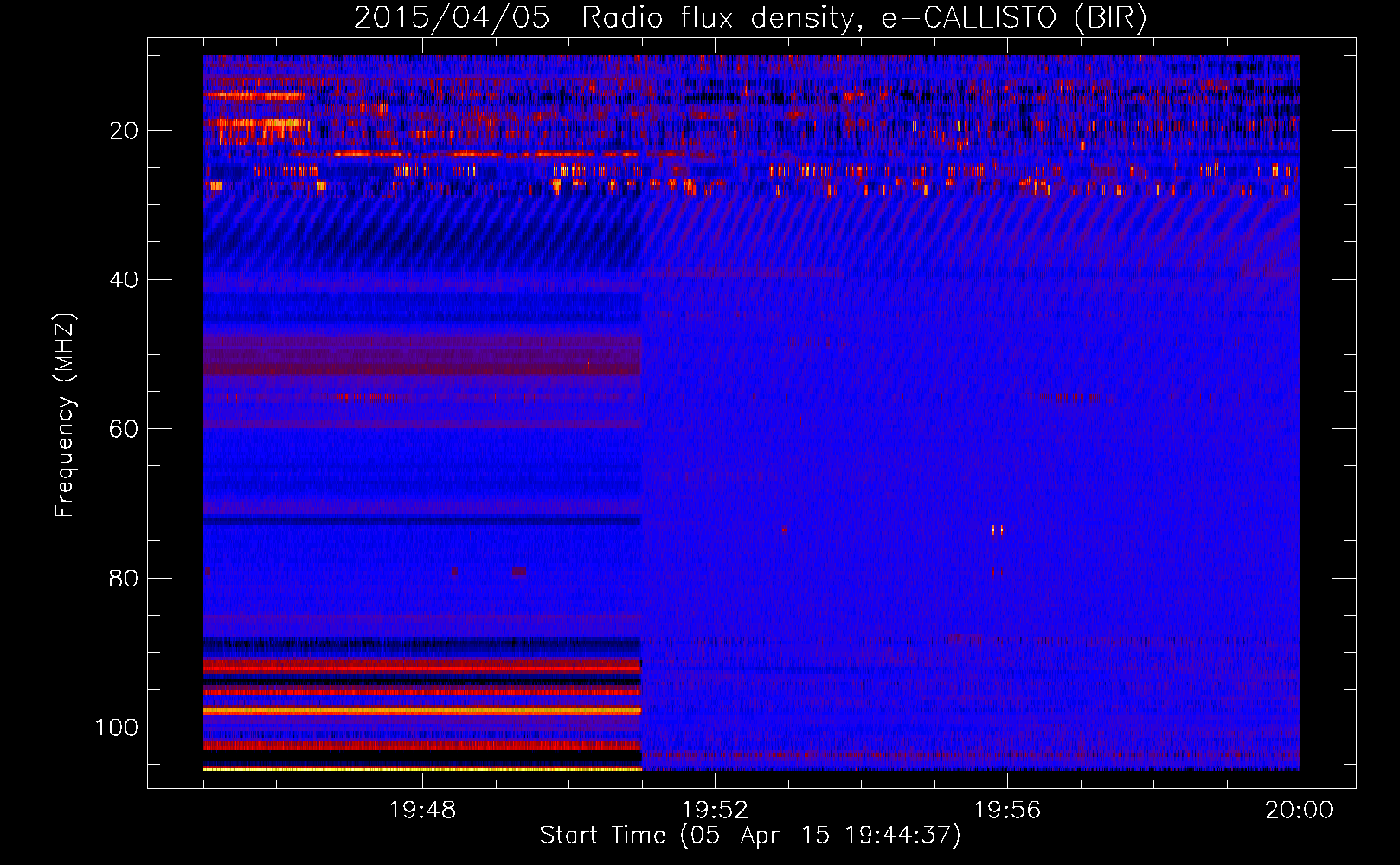Click the "Start Time (05-Apr-15 19:44:37)" axis label
Viewport: 1400px width, 865px height.
coord(750,836)
